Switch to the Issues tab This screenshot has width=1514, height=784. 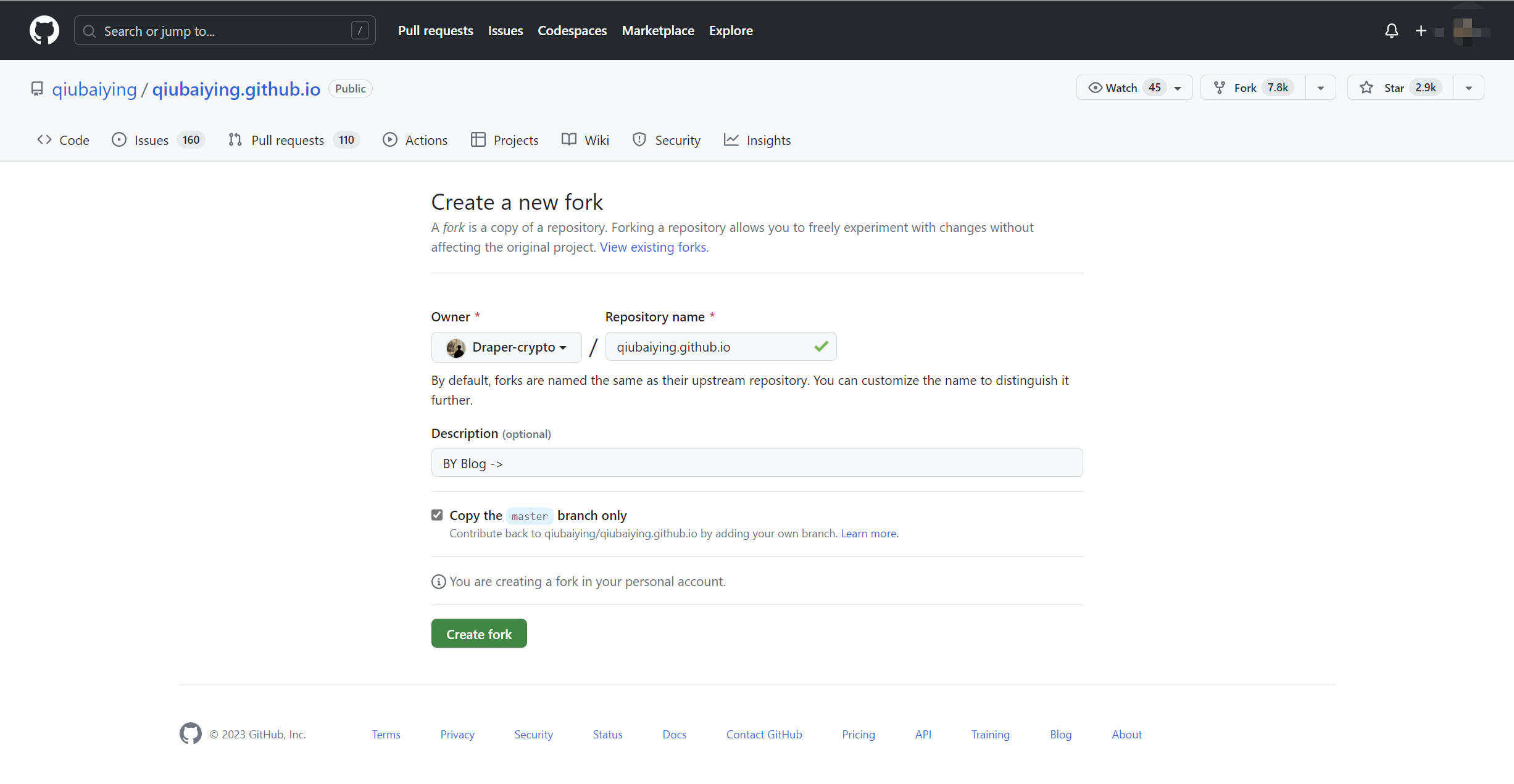(x=151, y=140)
